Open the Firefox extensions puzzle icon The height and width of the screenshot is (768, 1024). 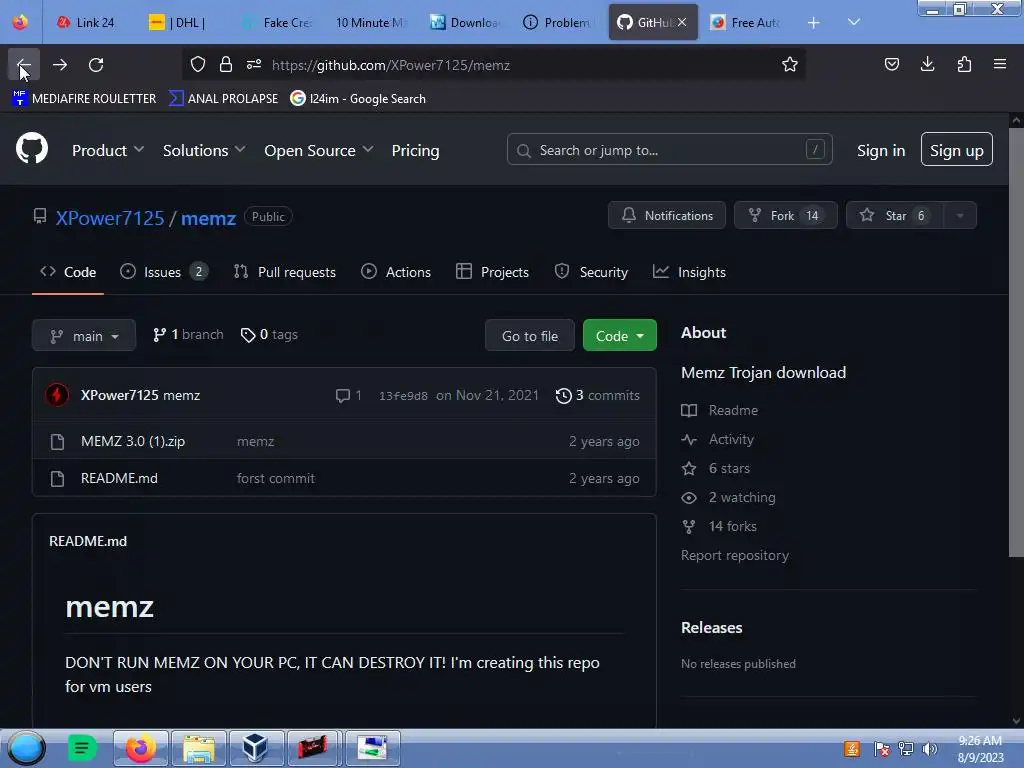(x=964, y=65)
